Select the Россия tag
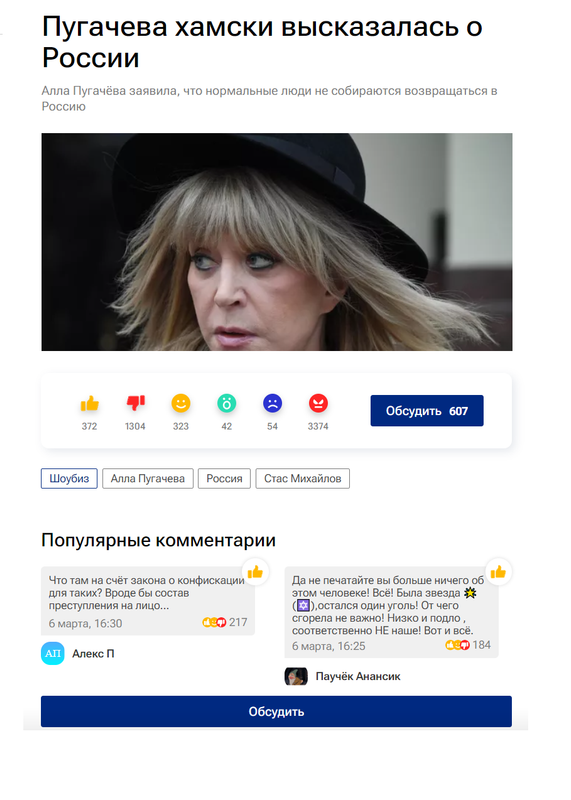Image resolution: width=571 pixels, height=800 pixels. (x=224, y=479)
